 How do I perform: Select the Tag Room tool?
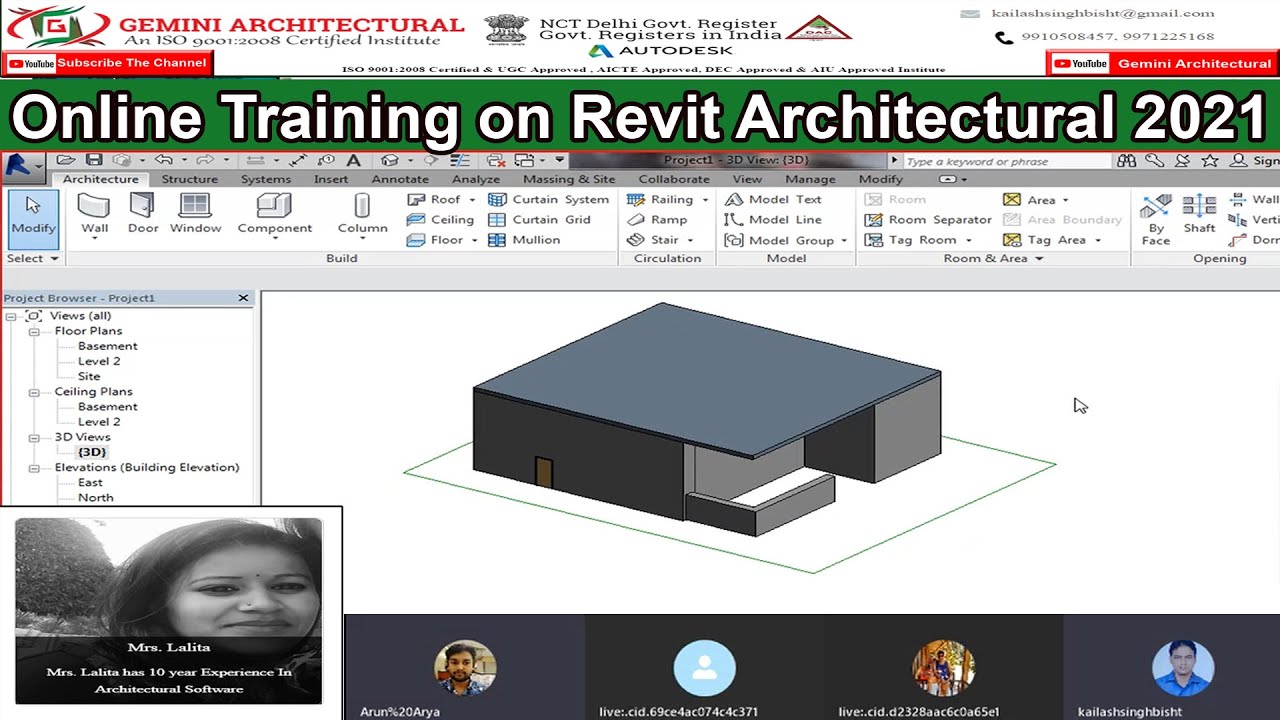[917, 240]
